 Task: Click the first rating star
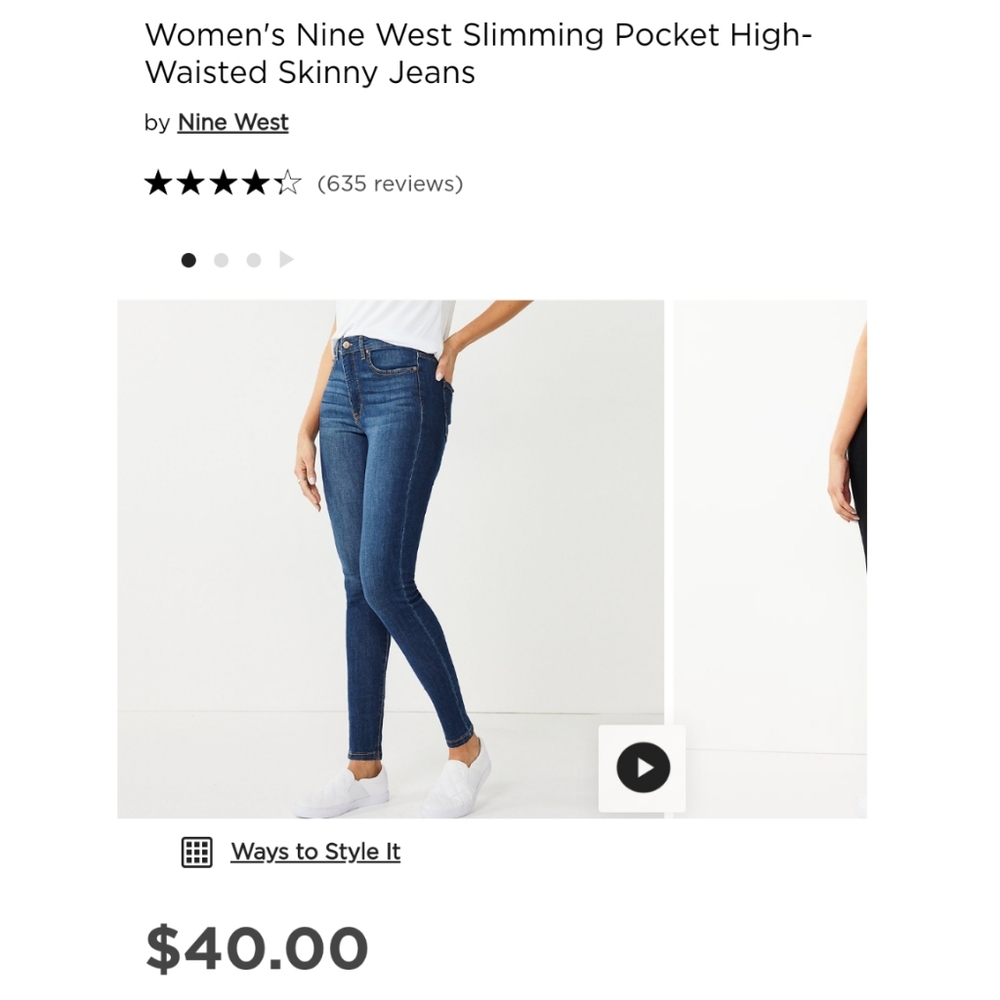(x=161, y=182)
